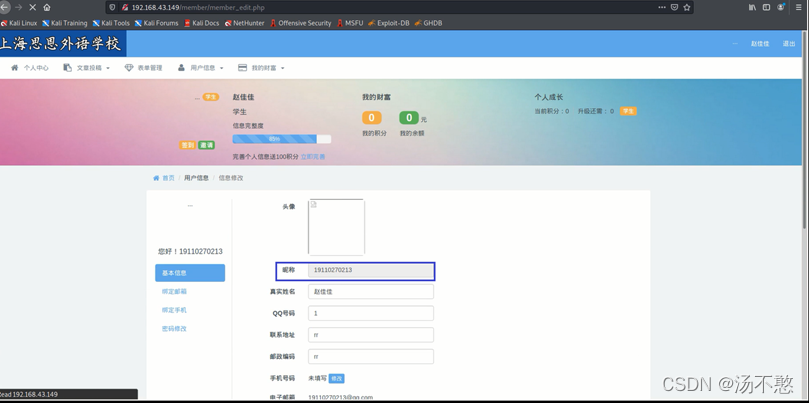Open the 表单管理 menu item

(143, 68)
